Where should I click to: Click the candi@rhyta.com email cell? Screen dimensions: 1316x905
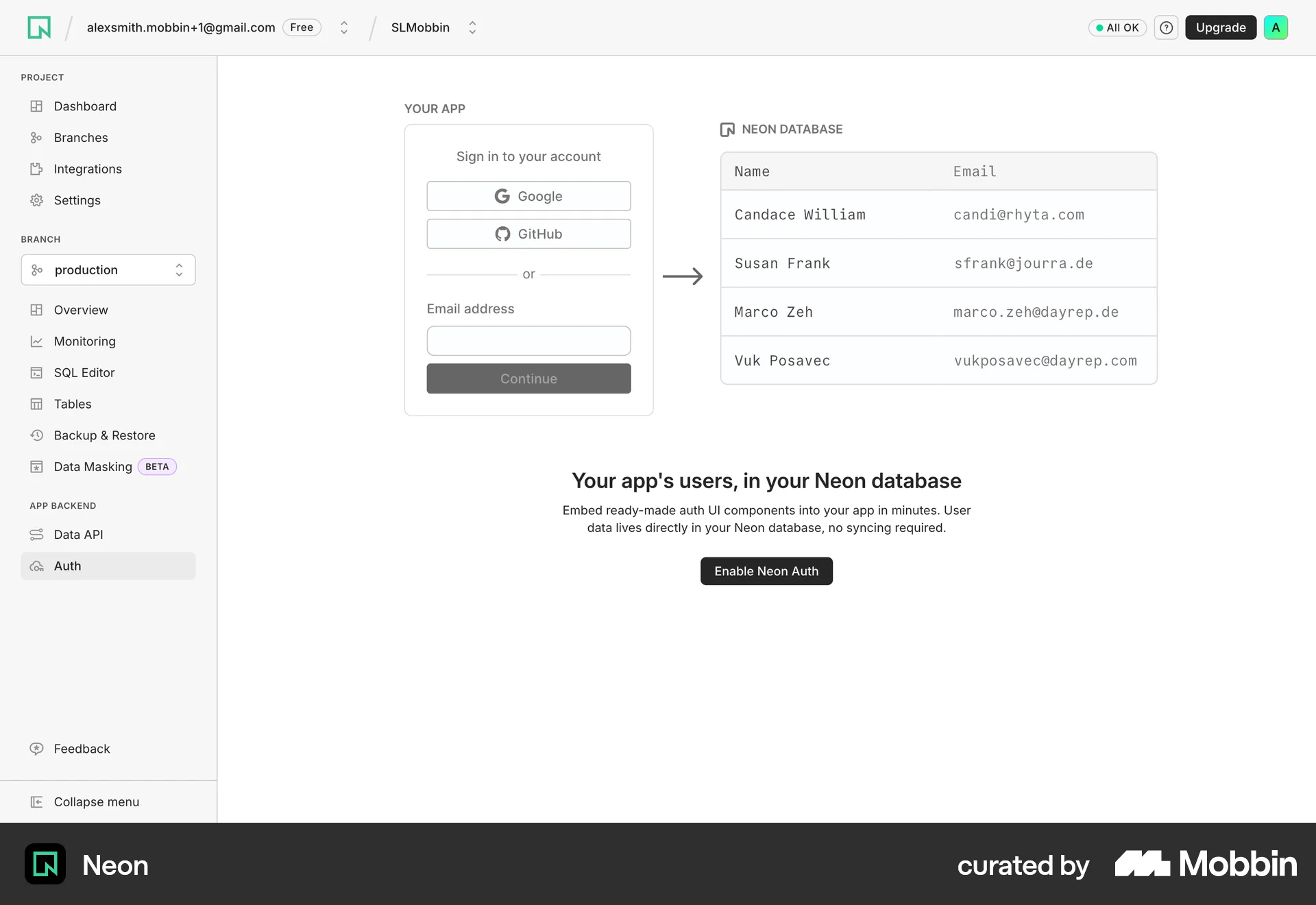(1019, 215)
